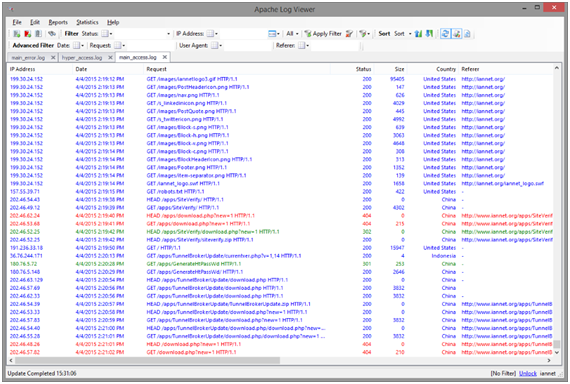Open the Reports menu
The width and height of the screenshot is (570, 384).
click(x=58, y=22)
